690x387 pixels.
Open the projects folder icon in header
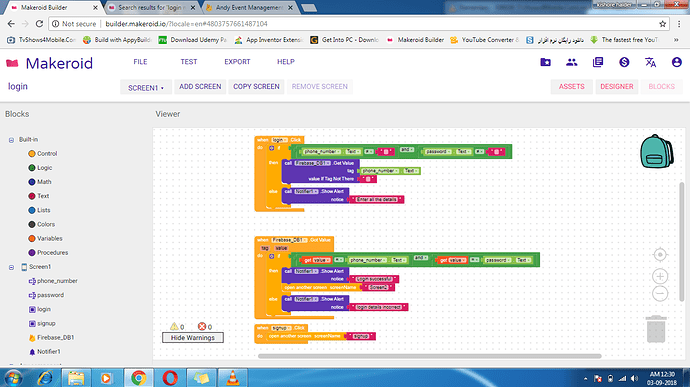[x=545, y=62]
